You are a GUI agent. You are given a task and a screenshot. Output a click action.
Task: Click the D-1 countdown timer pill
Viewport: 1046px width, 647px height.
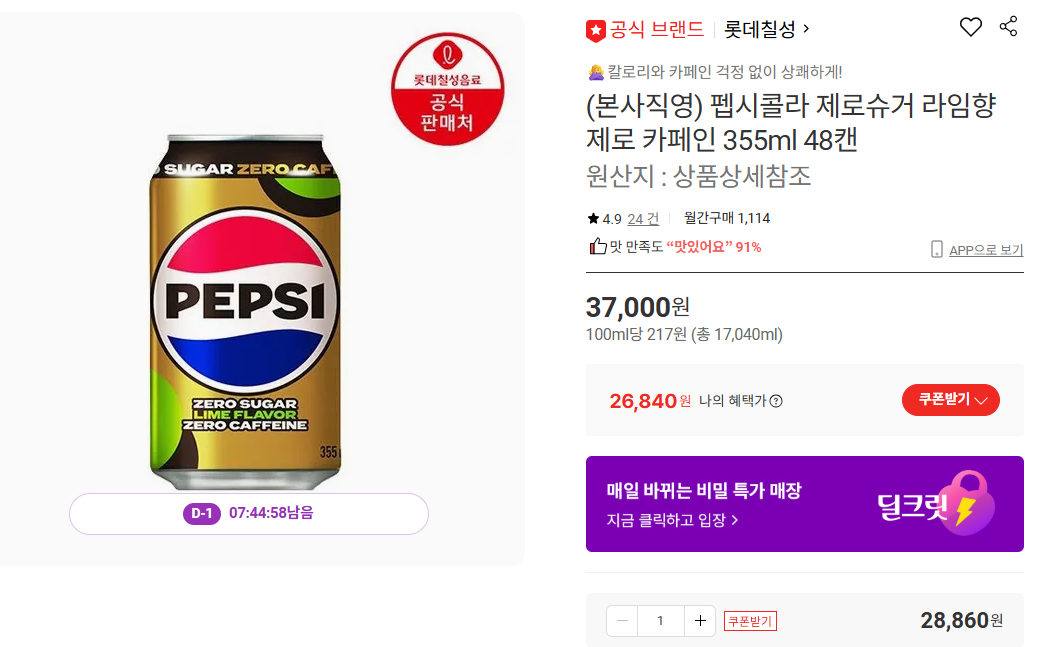[x=249, y=514]
